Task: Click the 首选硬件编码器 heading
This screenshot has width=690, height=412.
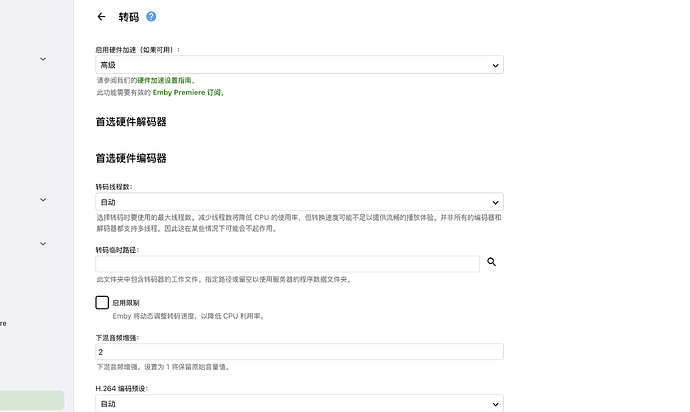Action: click(131, 158)
